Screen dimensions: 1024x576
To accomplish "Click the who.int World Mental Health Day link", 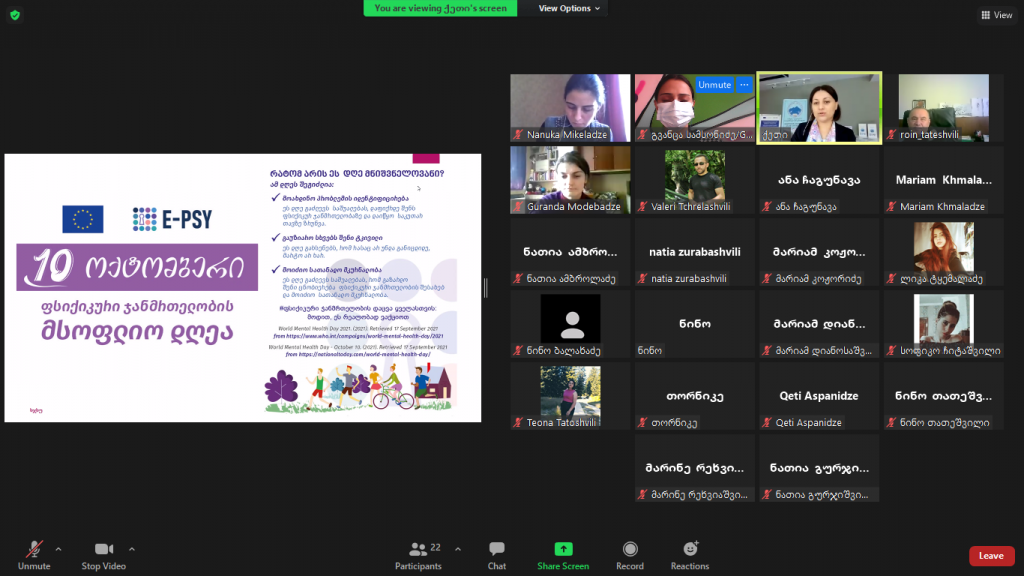I will 359,336.
